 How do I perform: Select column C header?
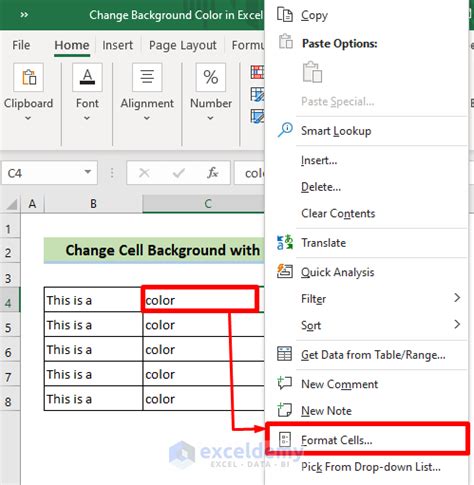coord(204,204)
